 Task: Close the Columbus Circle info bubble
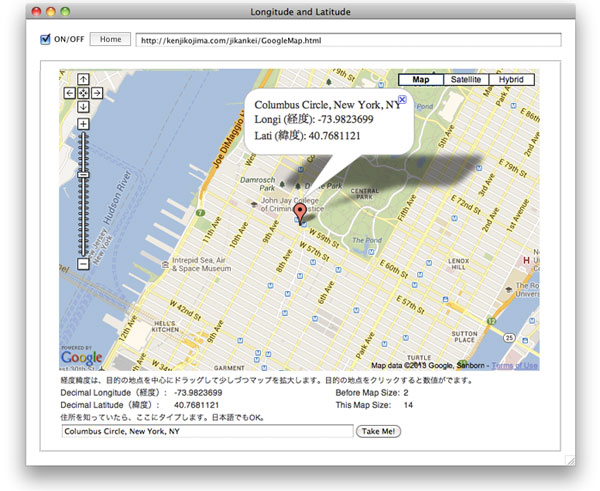tap(402, 100)
